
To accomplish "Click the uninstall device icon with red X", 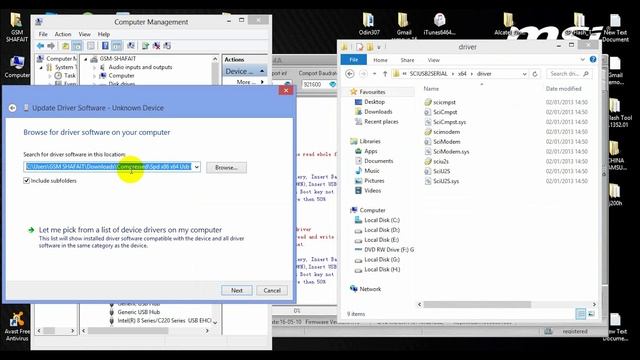I will [x=156, y=46].
